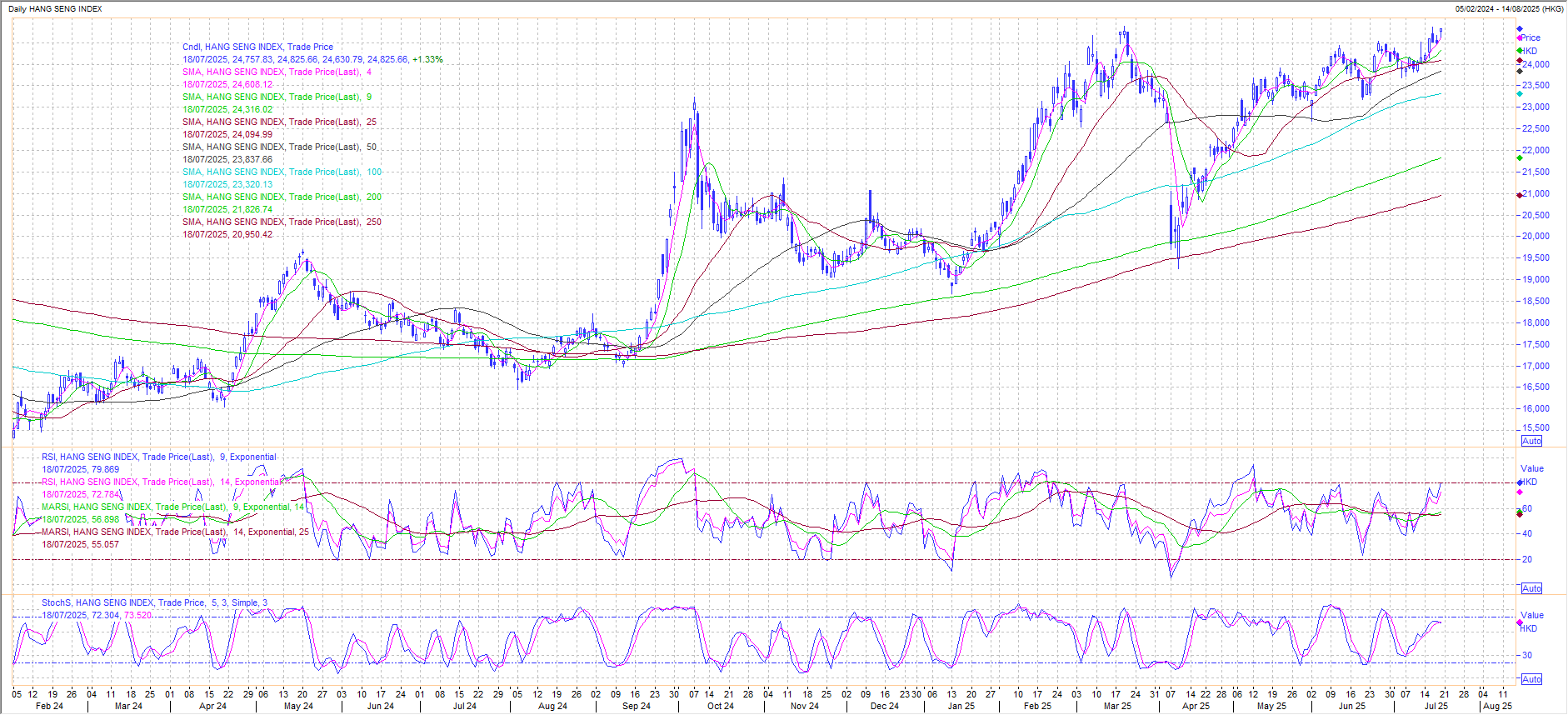Select the SMA 50 legend label

pyautogui.click(x=279, y=147)
